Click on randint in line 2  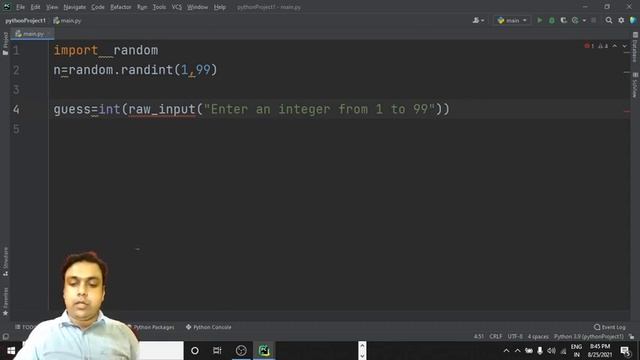(147, 70)
